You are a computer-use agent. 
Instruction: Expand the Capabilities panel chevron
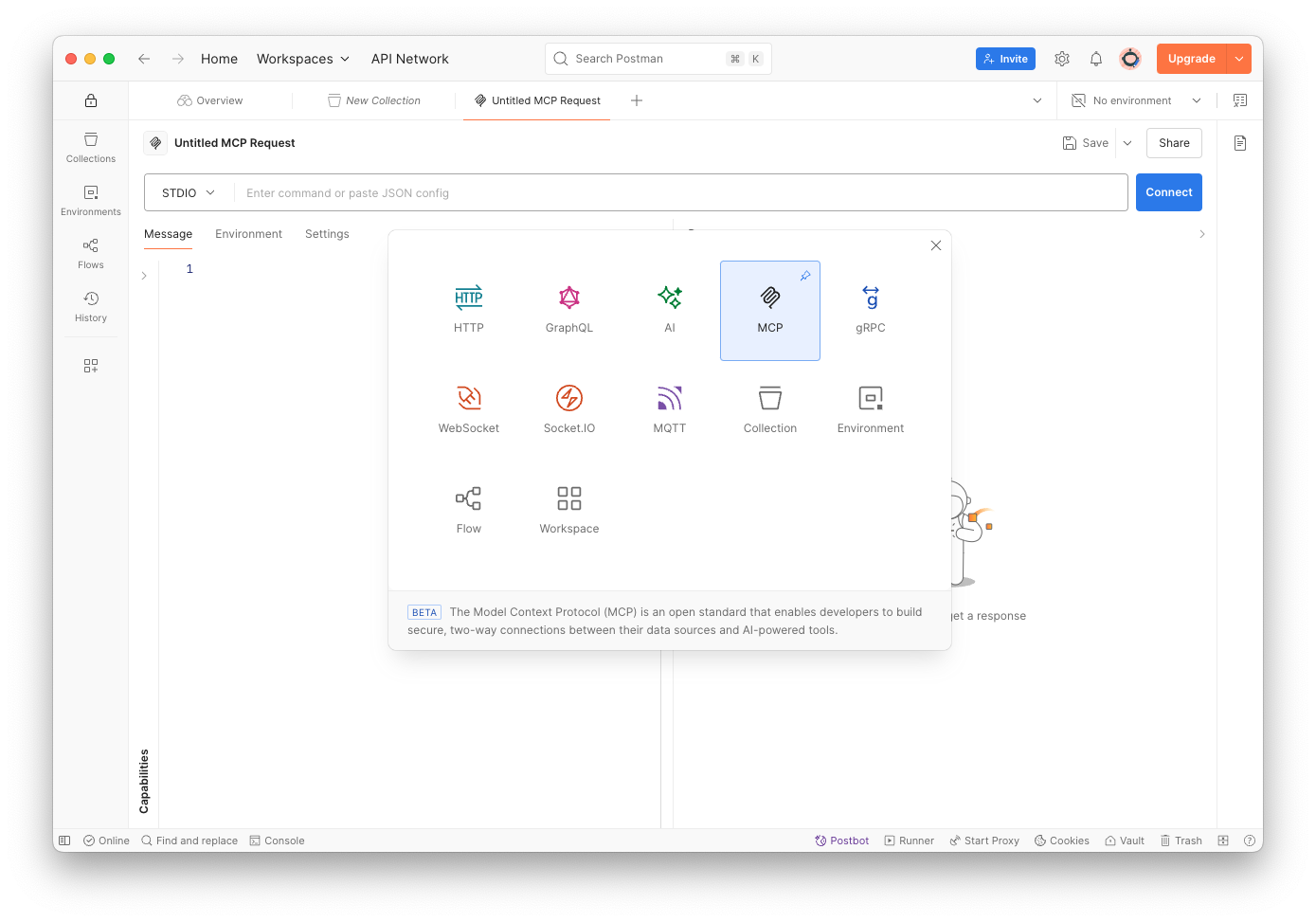point(144,276)
